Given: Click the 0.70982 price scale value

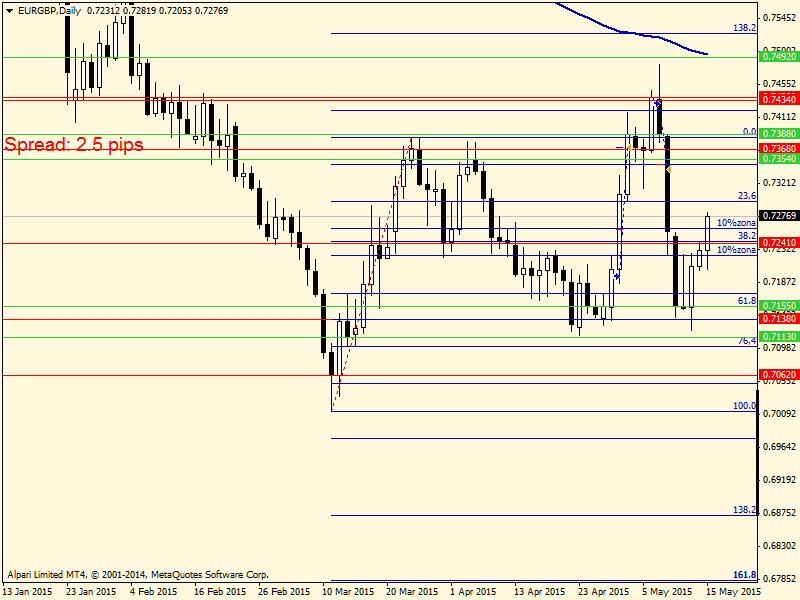Looking at the screenshot, I should pos(779,347).
